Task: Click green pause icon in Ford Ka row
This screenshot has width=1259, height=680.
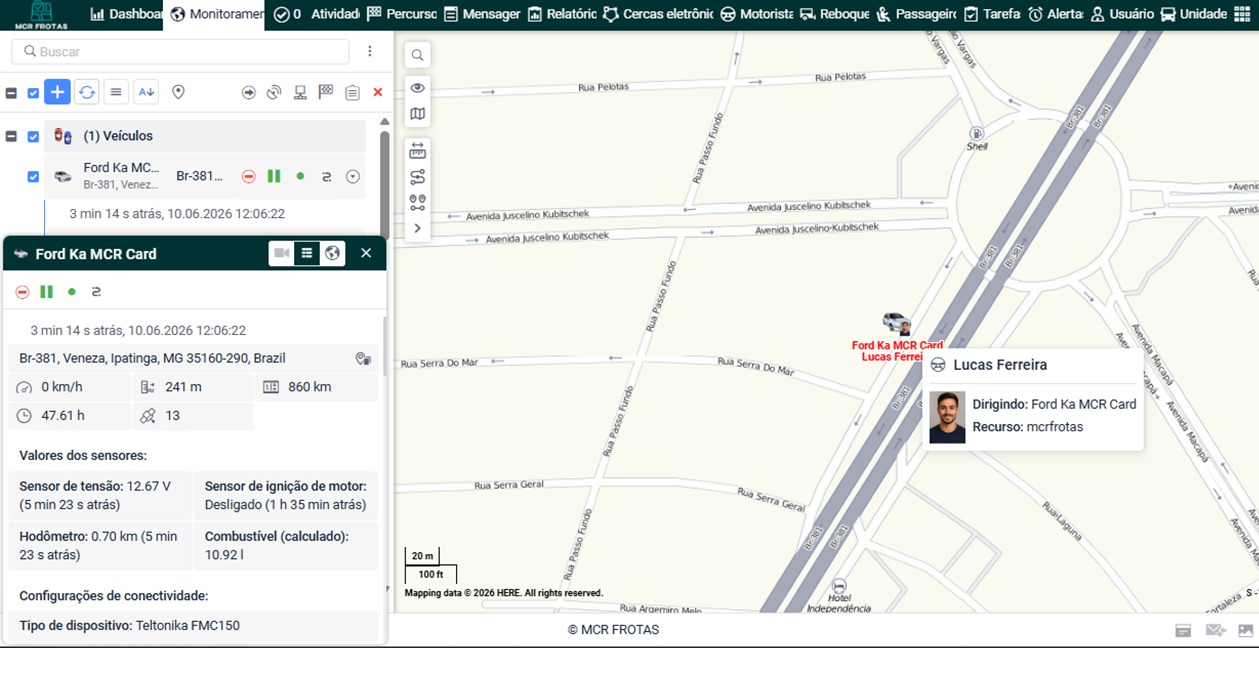Action: point(274,176)
